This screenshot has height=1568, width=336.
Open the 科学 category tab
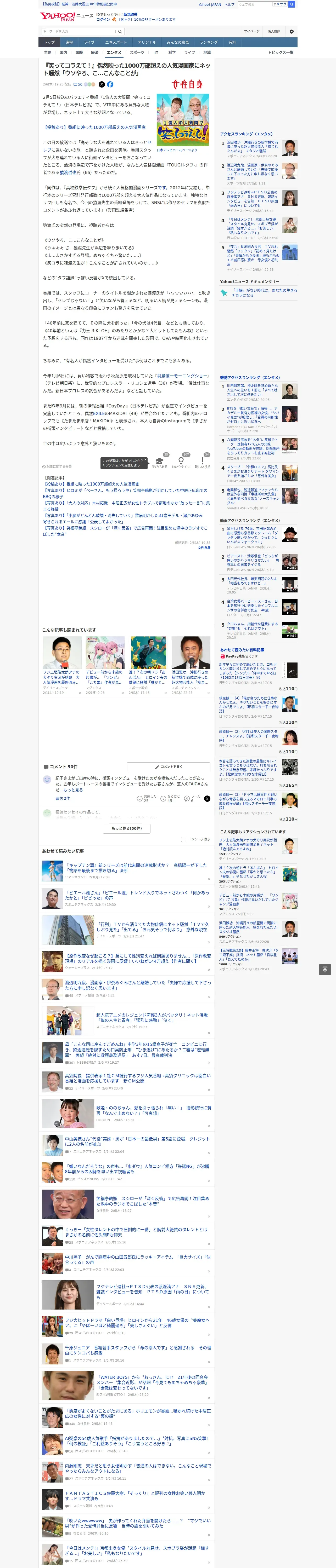172,52
